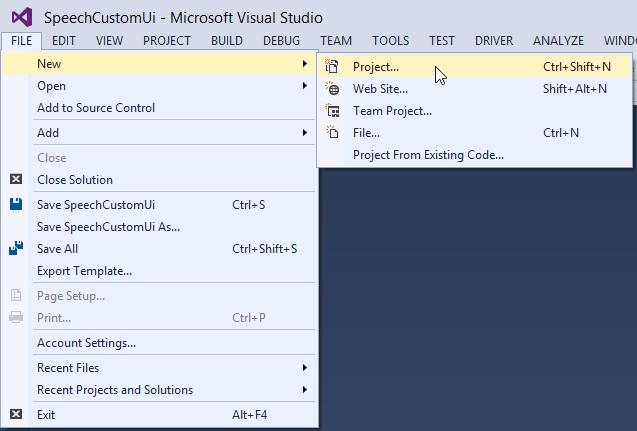The width and height of the screenshot is (637, 431).
Task: Click the Save SpeechCustomUi disk icon
Action: (x=15, y=205)
